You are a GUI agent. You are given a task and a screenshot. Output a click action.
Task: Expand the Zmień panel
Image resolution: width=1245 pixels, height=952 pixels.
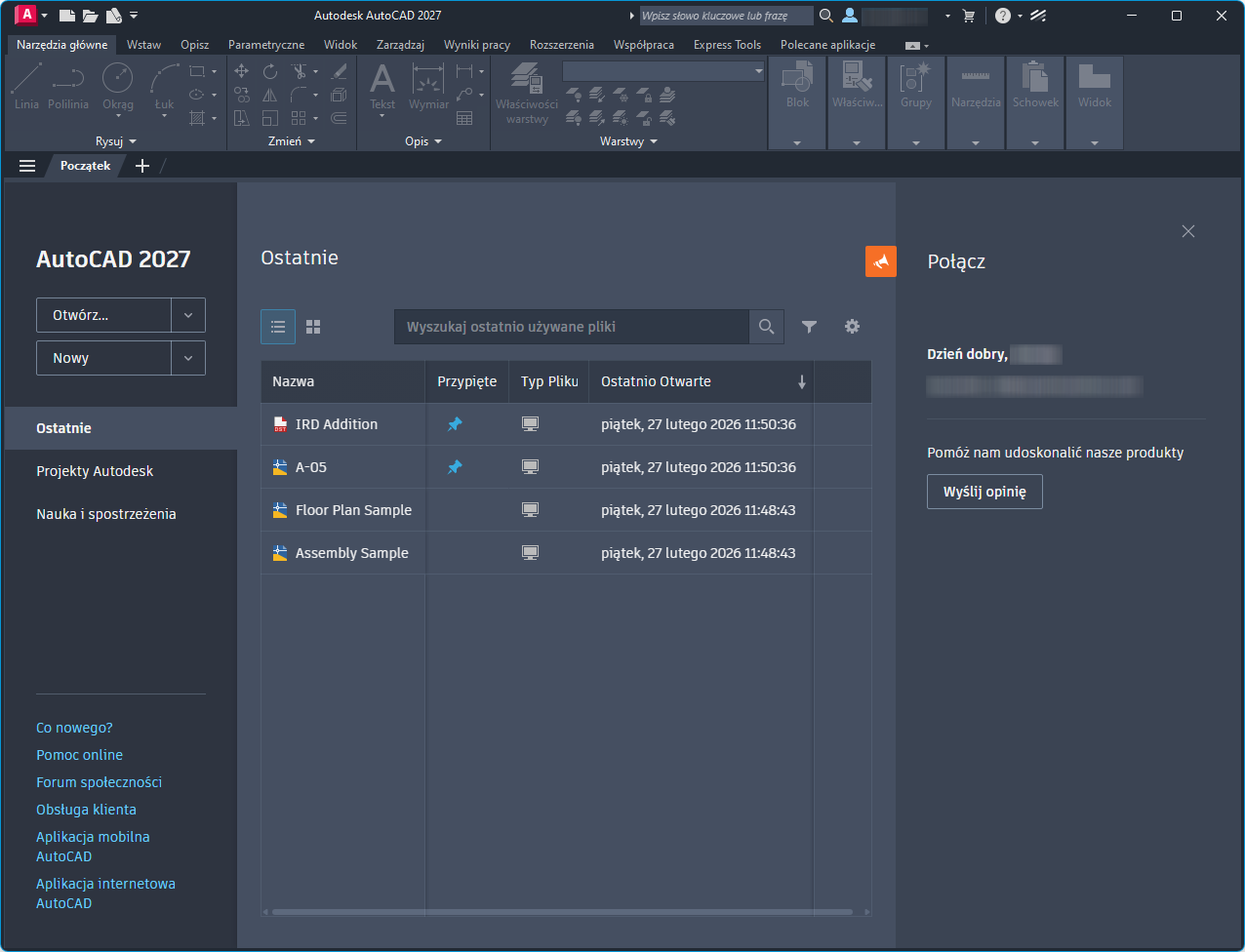click(x=292, y=141)
